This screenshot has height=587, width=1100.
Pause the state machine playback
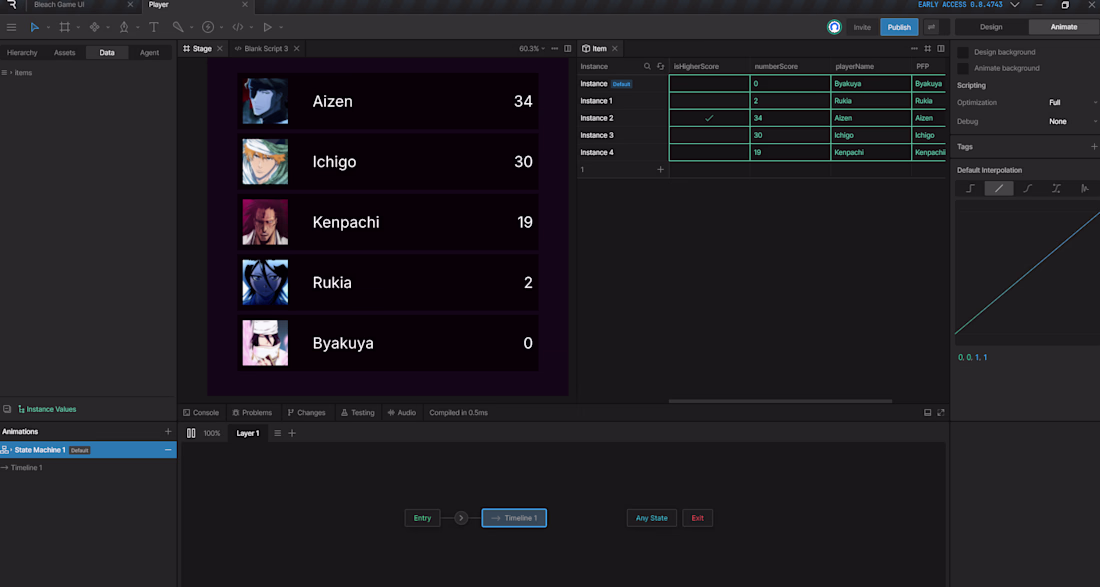point(191,433)
